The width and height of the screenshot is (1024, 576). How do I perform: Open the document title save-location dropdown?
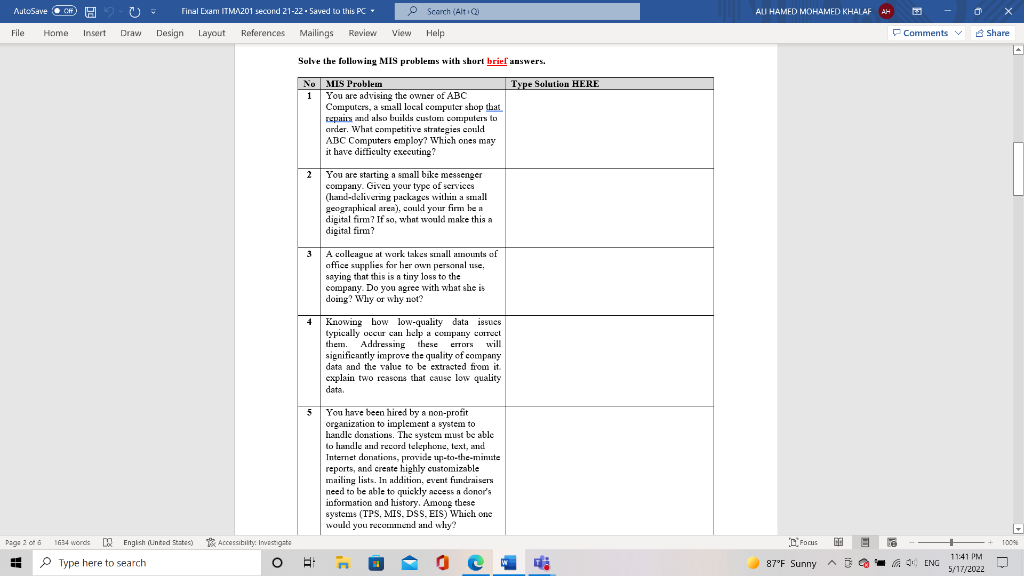click(372, 11)
